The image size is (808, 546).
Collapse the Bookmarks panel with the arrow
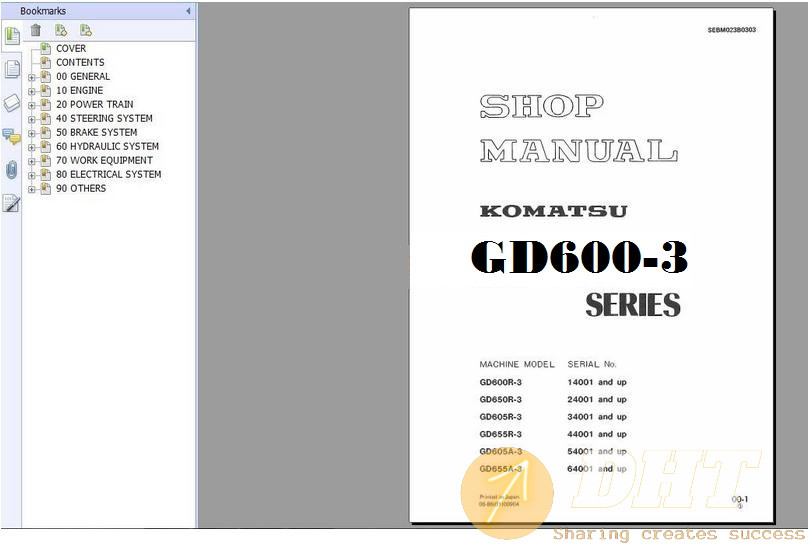pyautogui.click(x=188, y=11)
